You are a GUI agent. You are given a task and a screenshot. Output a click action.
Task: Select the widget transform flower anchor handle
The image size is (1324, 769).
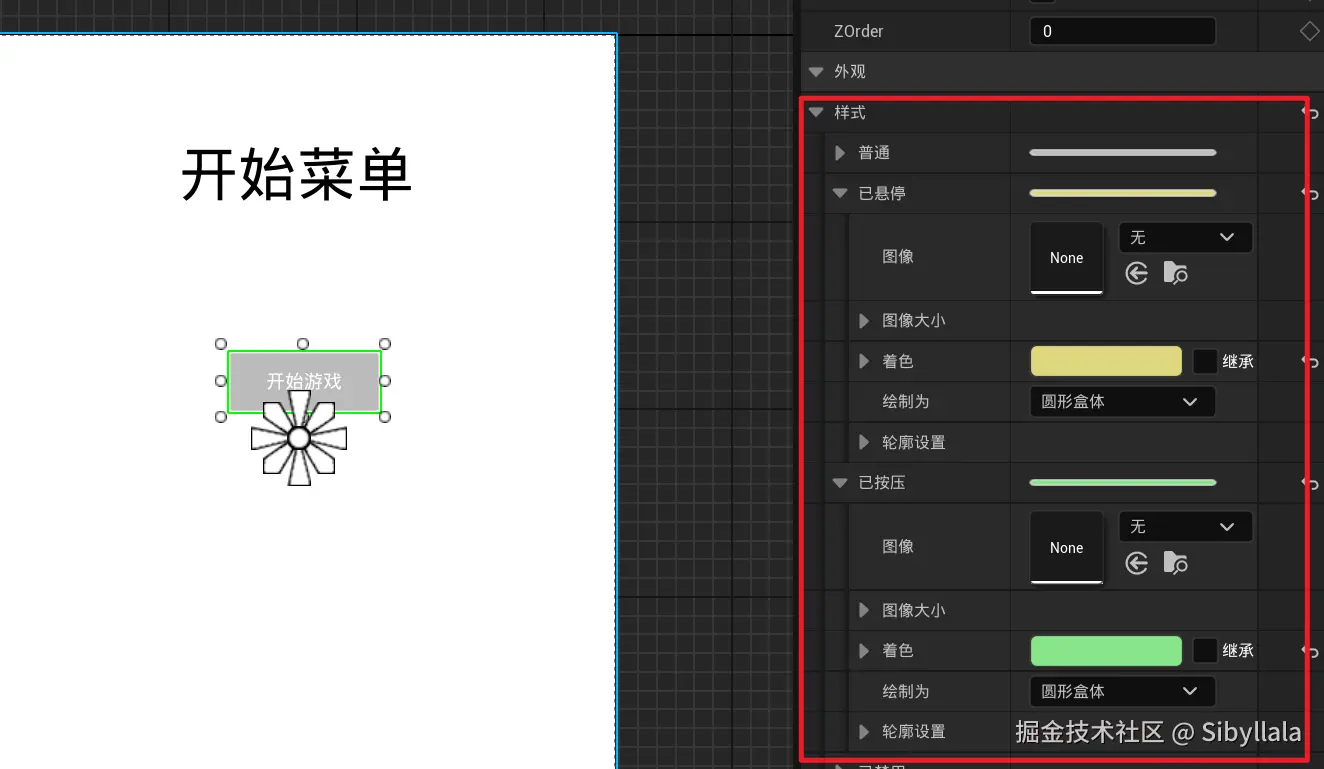pos(299,438)
